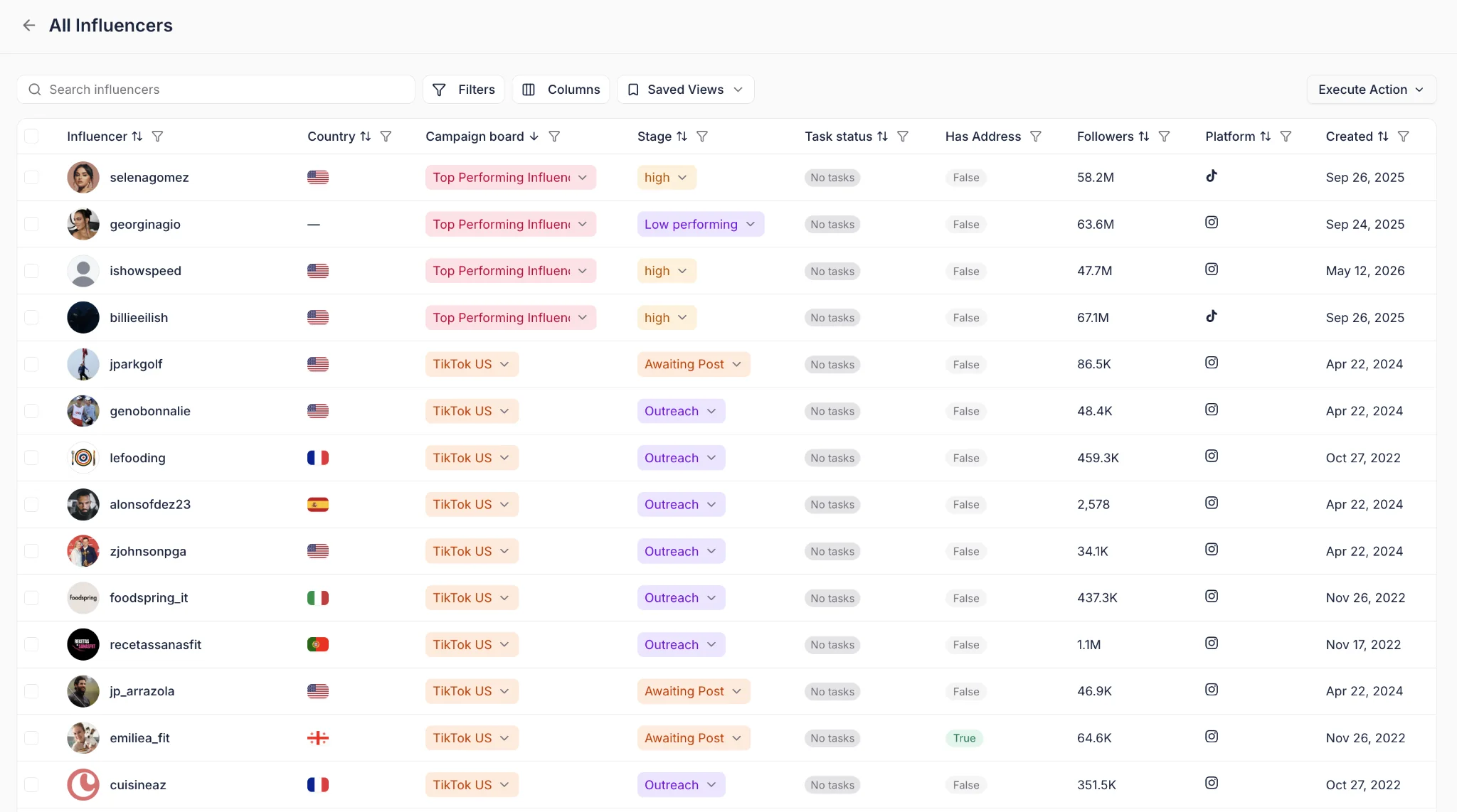Click the May 12, 2026 created date
Viewport: 1457px width, 812px height.
tap(1365, 271)
